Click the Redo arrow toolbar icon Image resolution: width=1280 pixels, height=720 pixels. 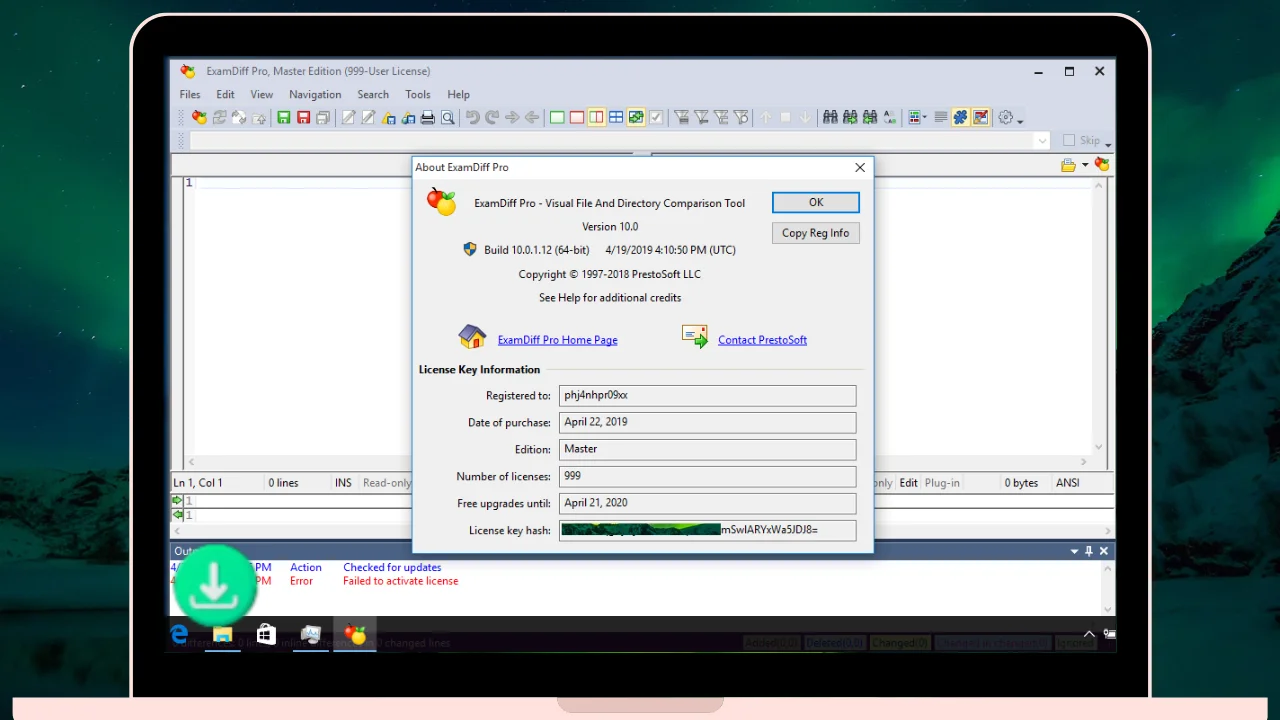[492, 118]
